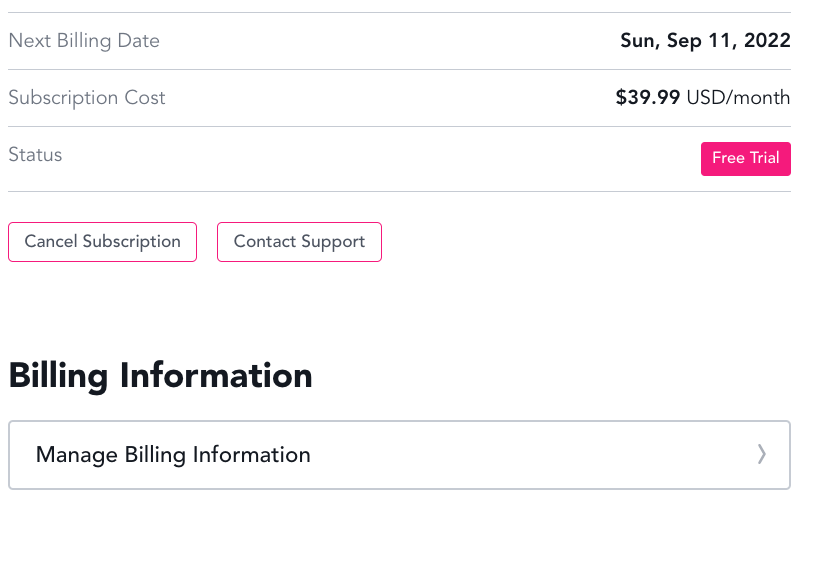This screenshot has width=831, height=570.
Task: Click divider between Billing Date and Subscription Cost
Action: 399,70
